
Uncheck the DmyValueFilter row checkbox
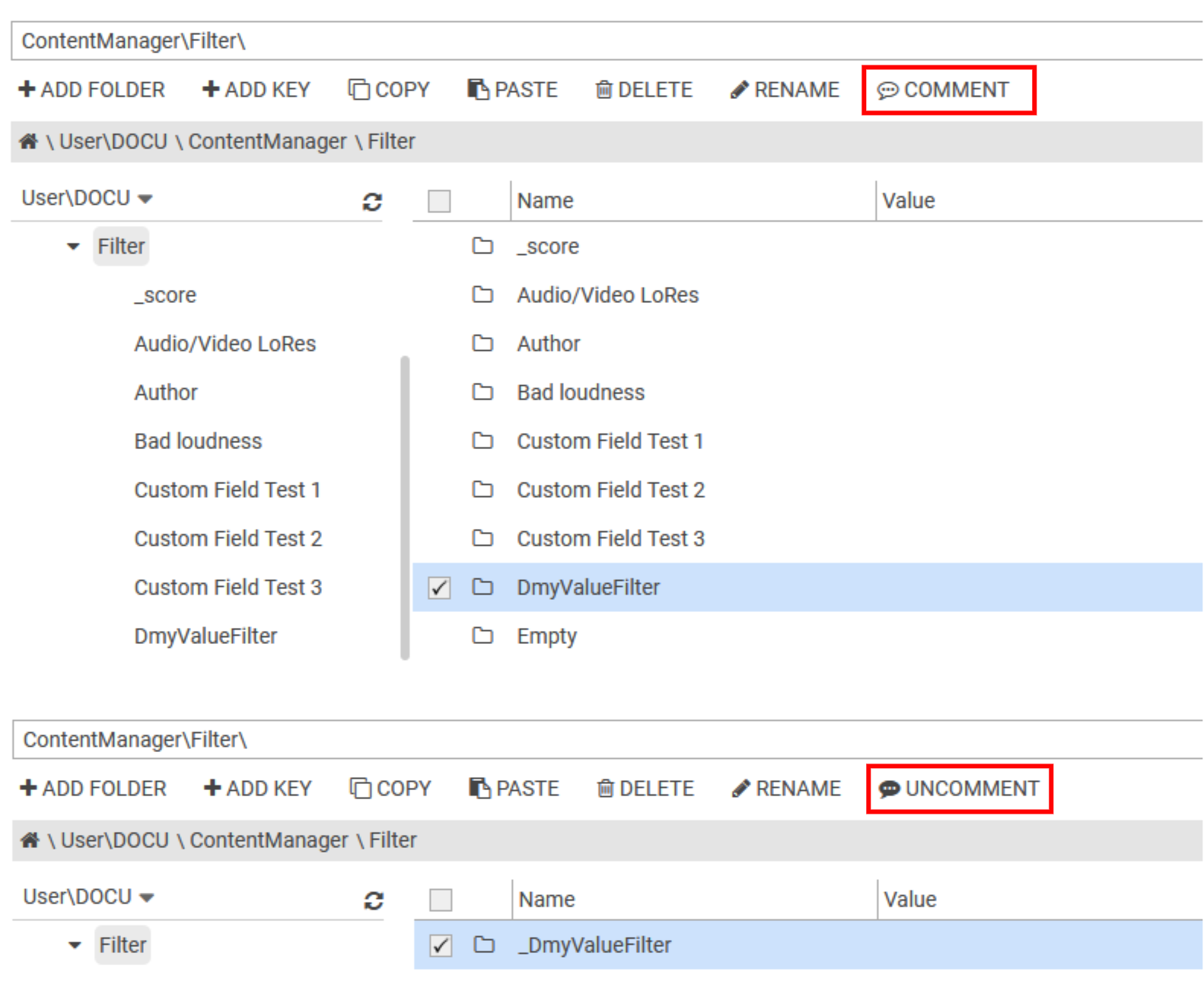tap(439, 588)
